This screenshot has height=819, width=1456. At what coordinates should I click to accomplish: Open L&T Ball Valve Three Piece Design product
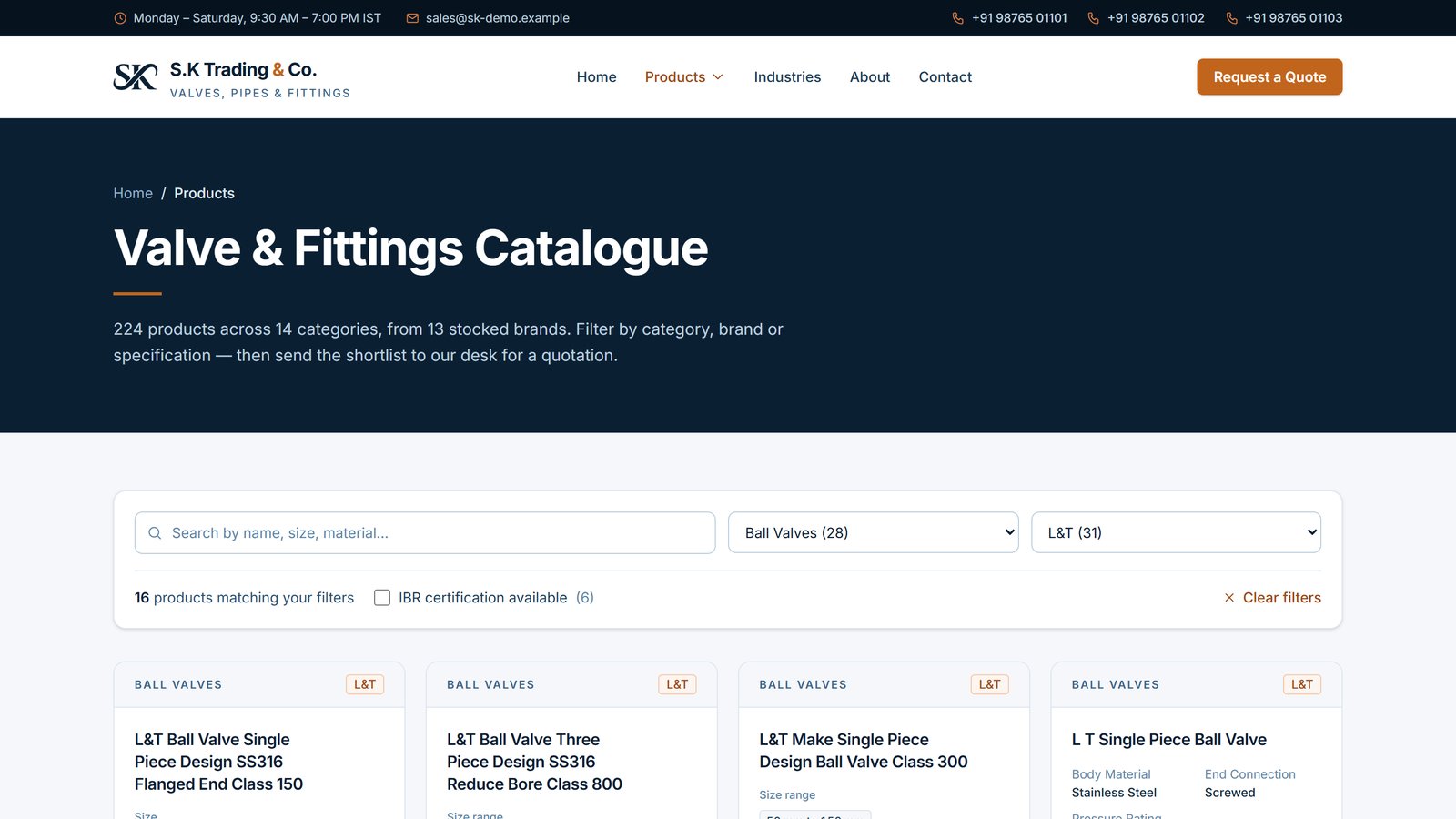(x=534, y=762)
